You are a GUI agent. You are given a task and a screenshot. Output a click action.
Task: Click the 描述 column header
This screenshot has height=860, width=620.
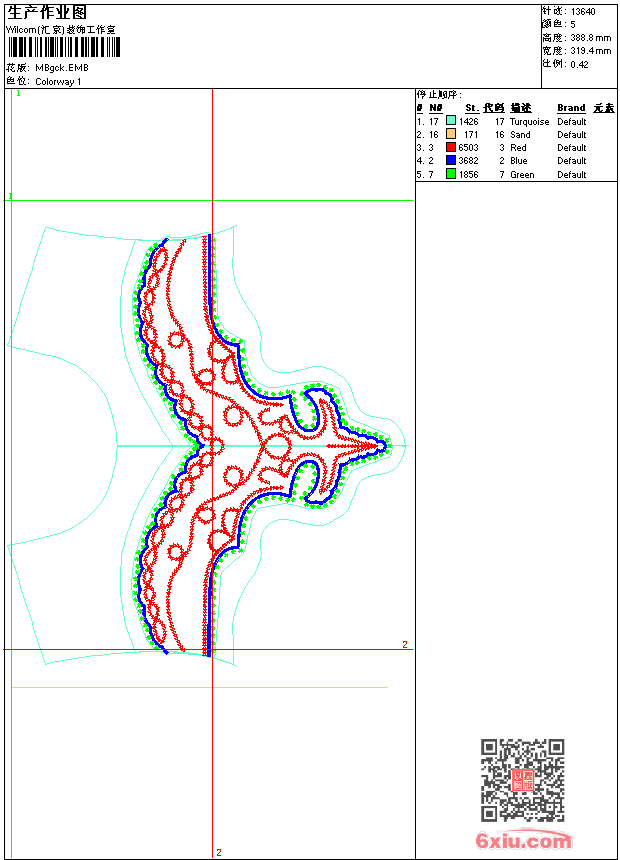pyautogui.click(x=521, y=108)
